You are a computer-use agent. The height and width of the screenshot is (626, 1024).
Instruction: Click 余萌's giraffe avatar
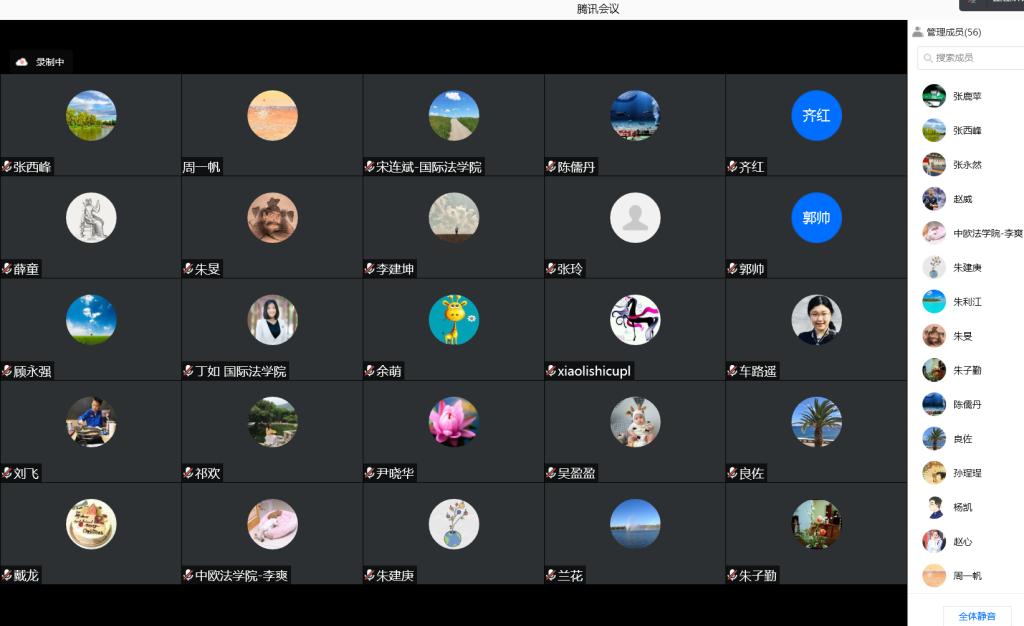453,320
